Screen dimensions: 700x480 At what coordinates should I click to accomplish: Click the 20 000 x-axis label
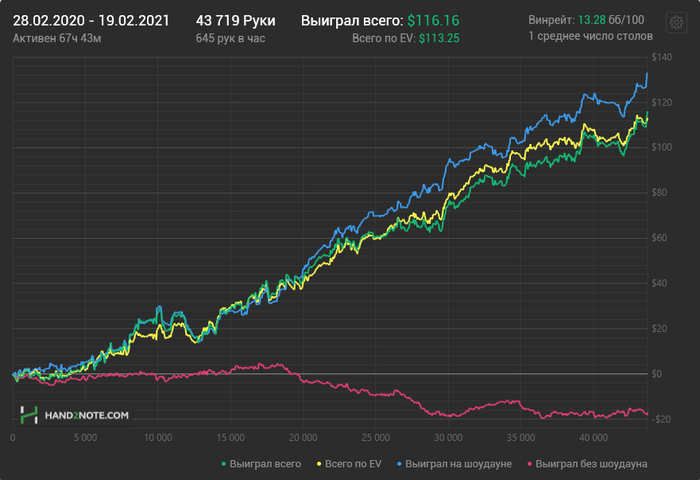(x=303, y=438)
